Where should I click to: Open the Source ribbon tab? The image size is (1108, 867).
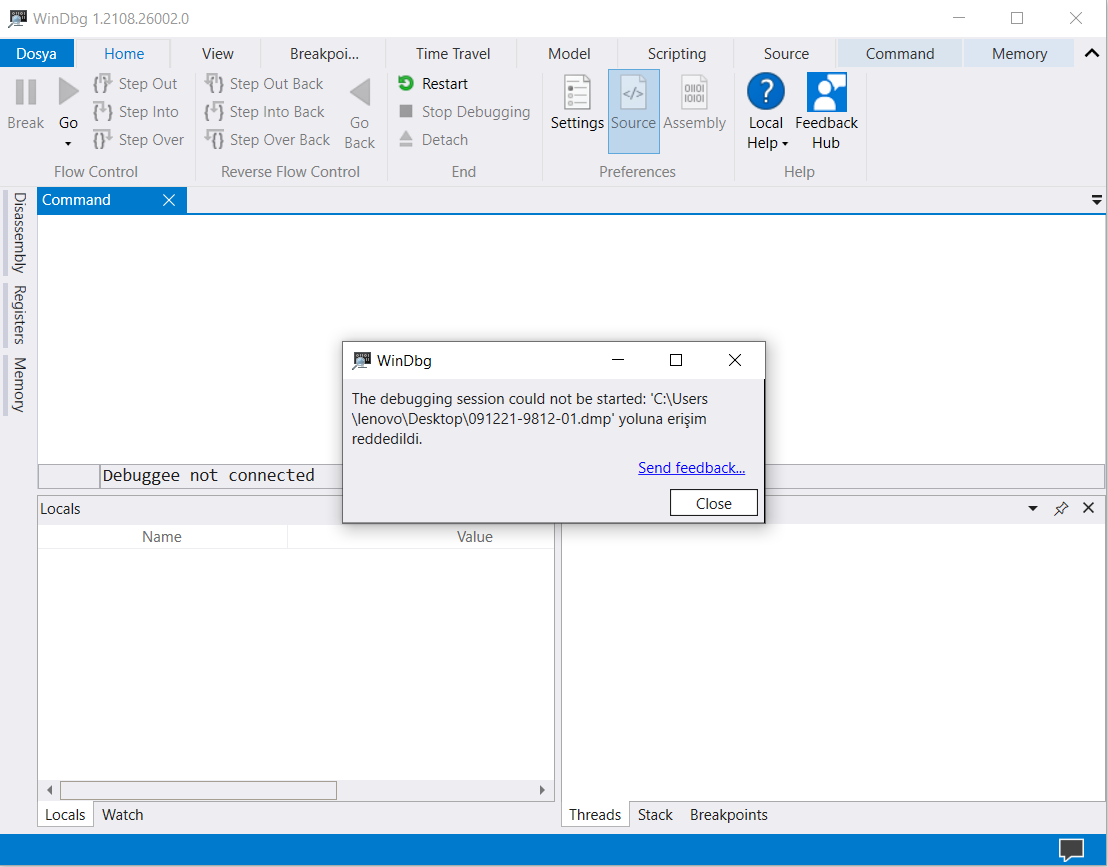tap(786, 54)
